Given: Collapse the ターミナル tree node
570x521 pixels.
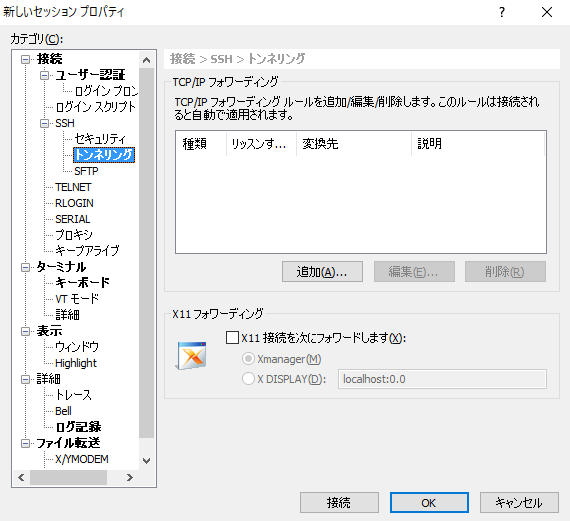Looking at the screenshot, I should [x=25, y=267].
